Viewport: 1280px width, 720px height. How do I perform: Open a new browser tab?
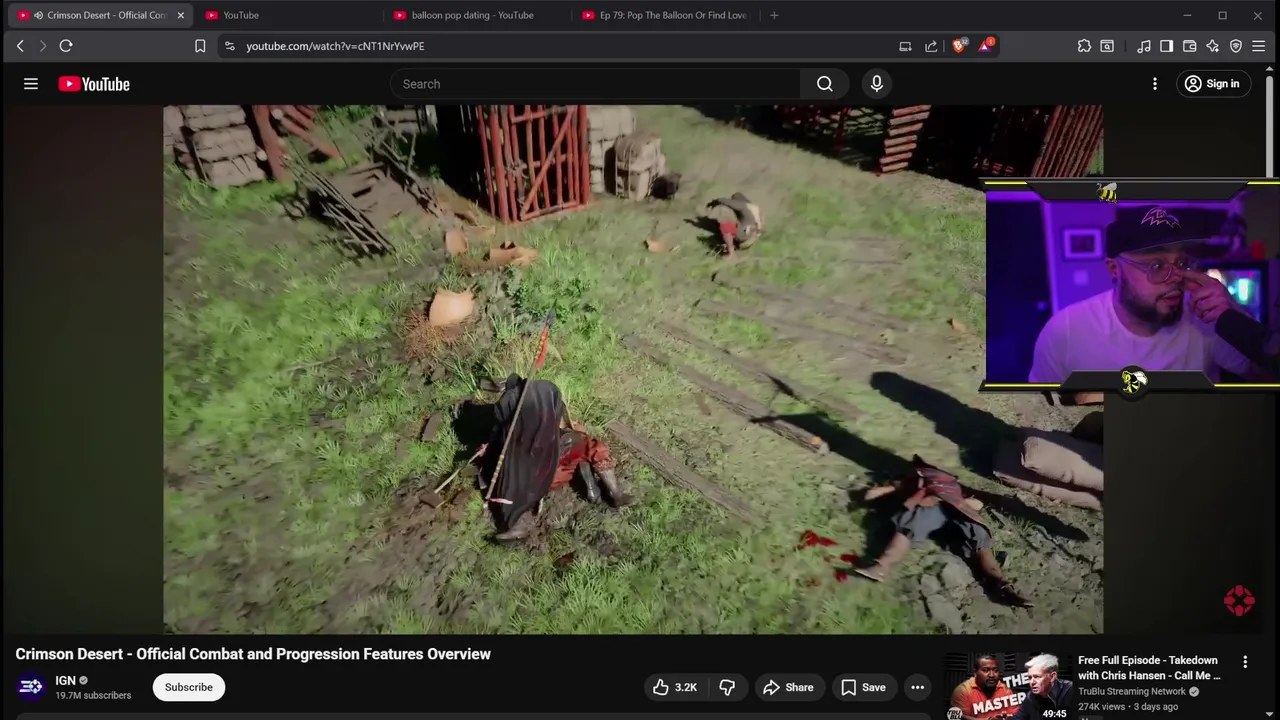774,15
